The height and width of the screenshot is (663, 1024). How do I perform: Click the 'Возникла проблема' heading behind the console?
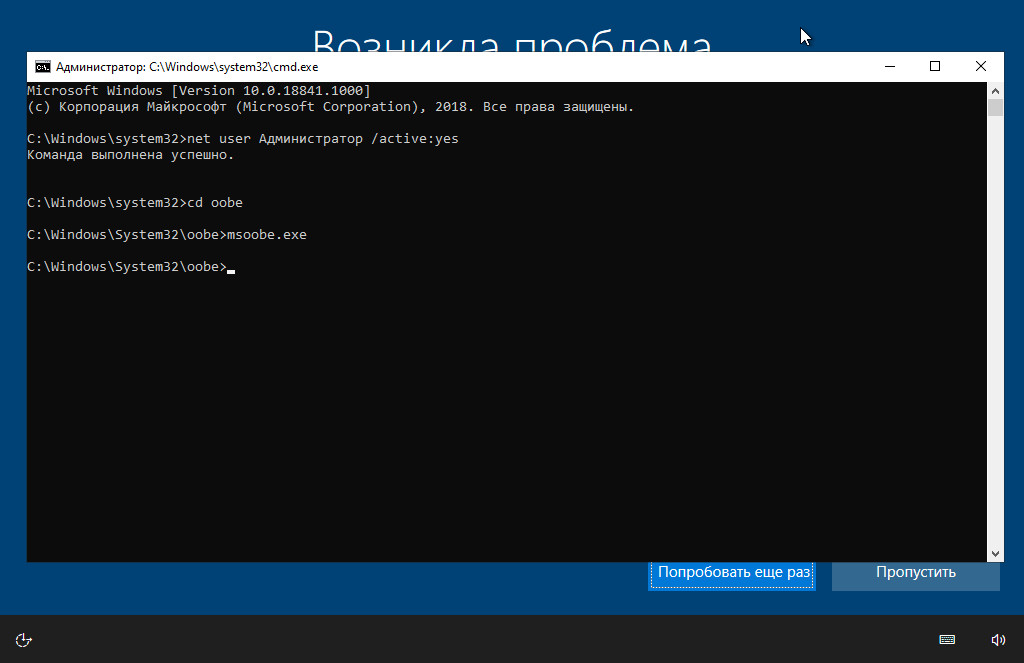(x=512, y=40)
